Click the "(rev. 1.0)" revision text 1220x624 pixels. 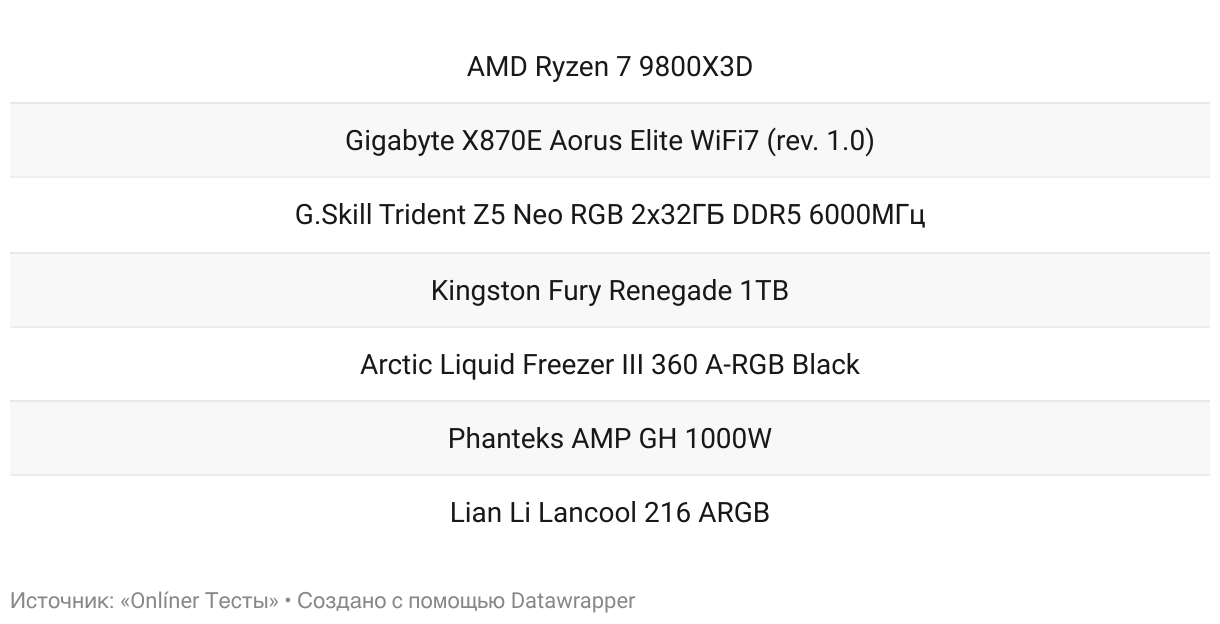point(820,141)
